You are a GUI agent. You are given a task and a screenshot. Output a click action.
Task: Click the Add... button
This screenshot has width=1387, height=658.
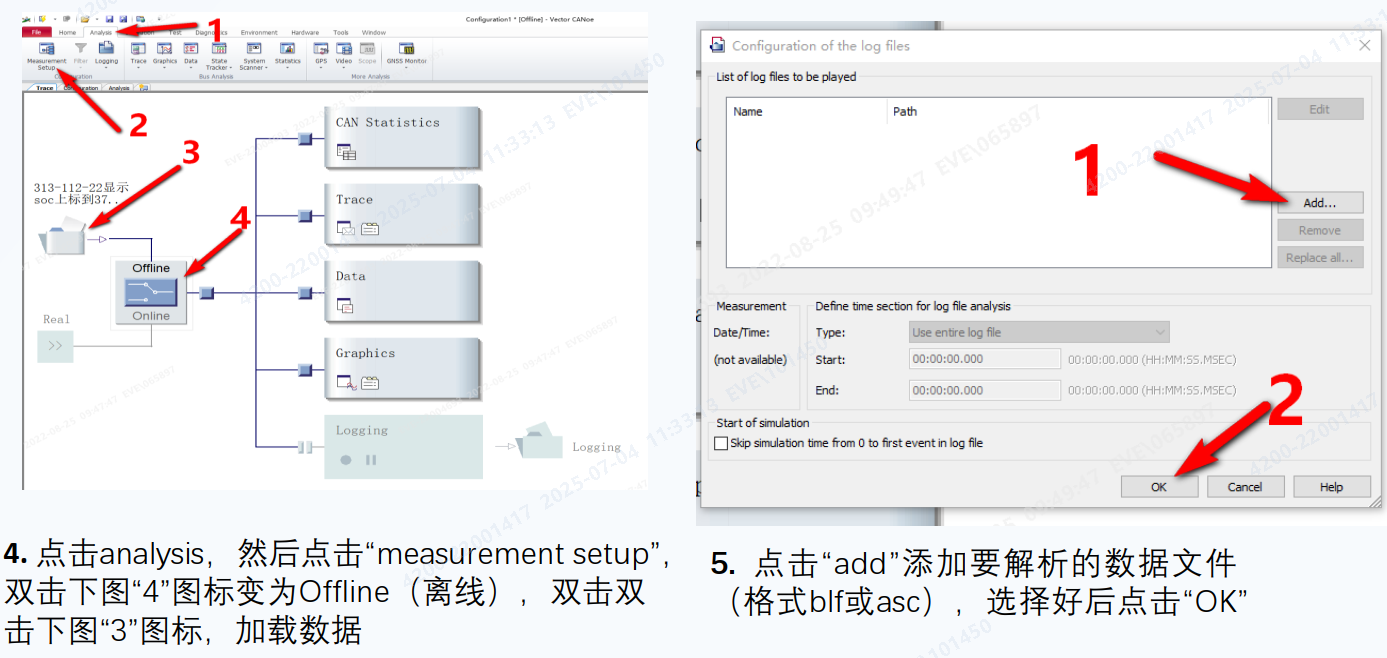click(x=1319, y=203)
